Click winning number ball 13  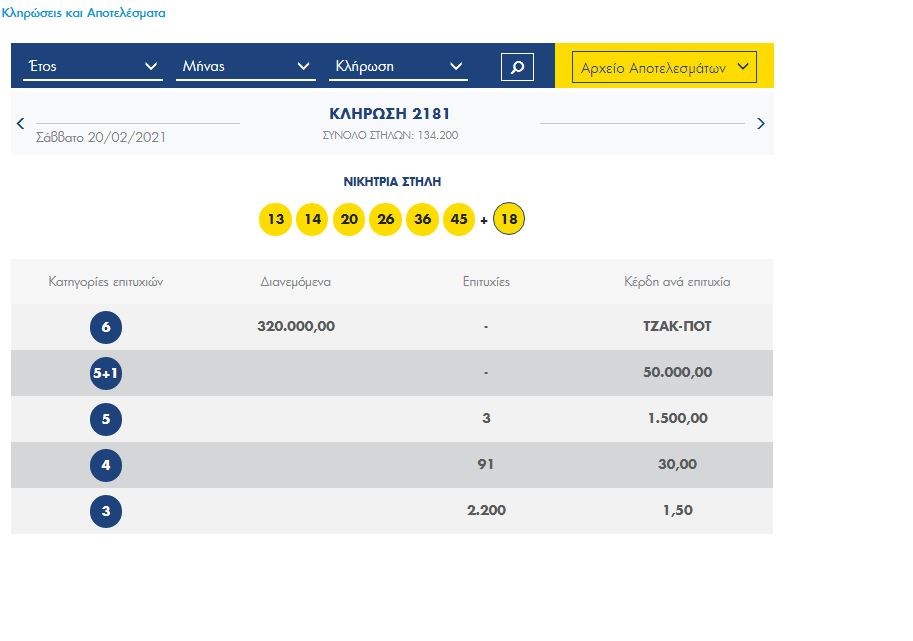coord(275,220)
